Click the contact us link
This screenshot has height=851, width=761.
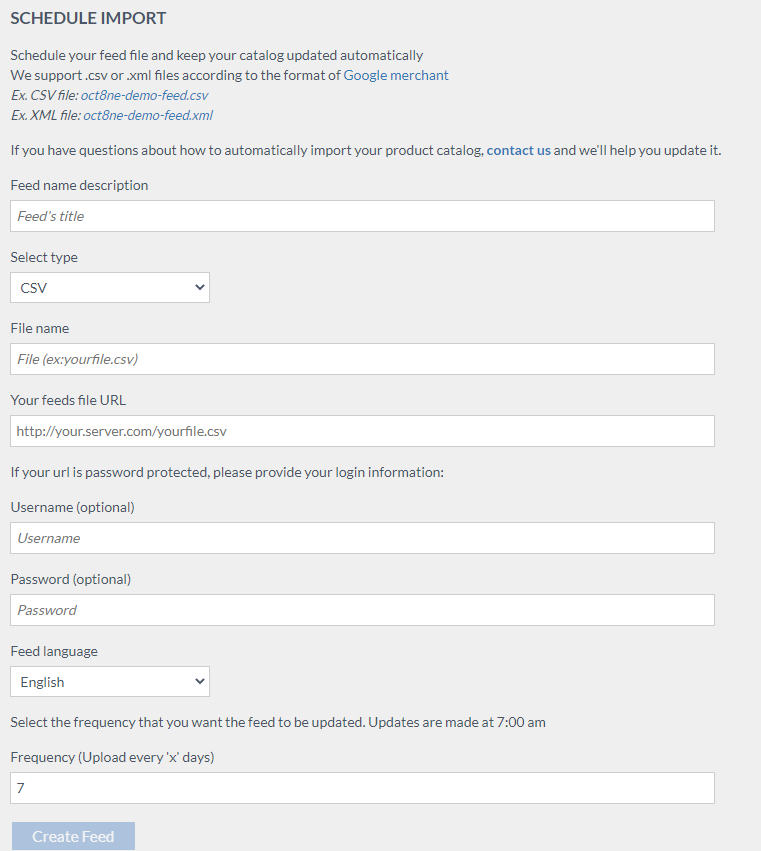[x=518, y=150]
